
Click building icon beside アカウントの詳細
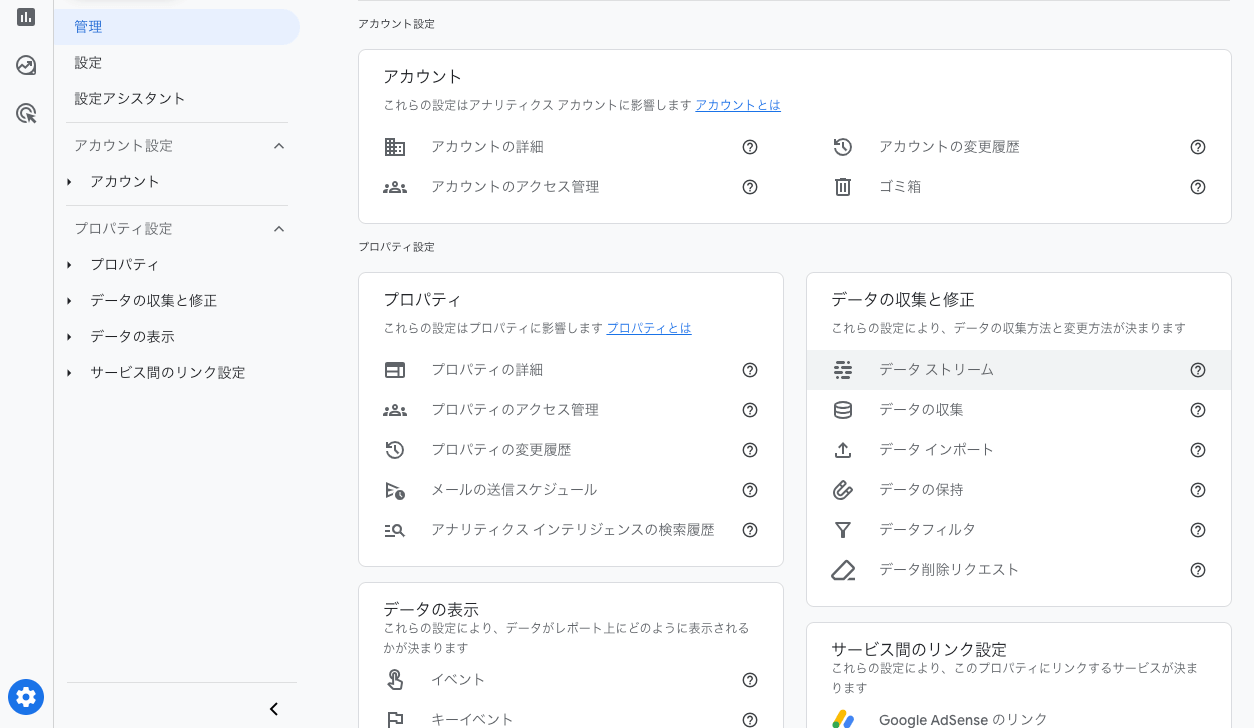(395, 147)
